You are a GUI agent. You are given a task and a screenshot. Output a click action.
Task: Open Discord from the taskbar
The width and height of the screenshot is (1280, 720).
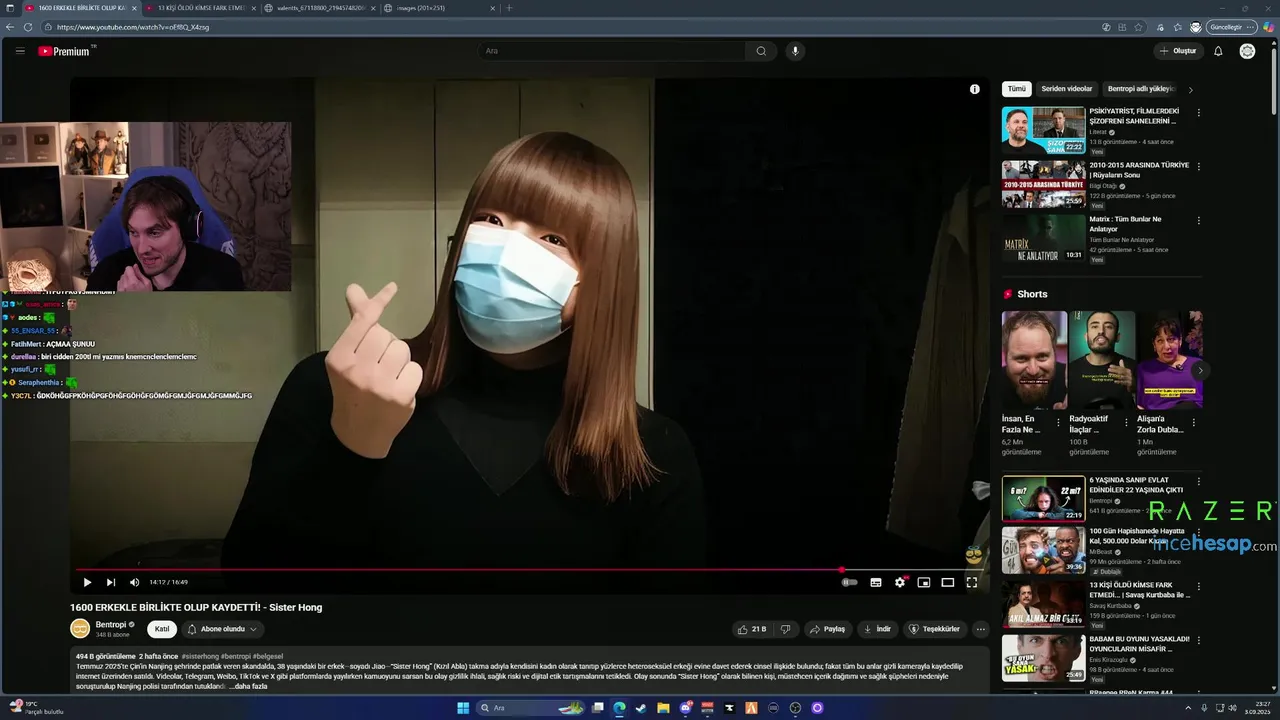coord(685,708)
